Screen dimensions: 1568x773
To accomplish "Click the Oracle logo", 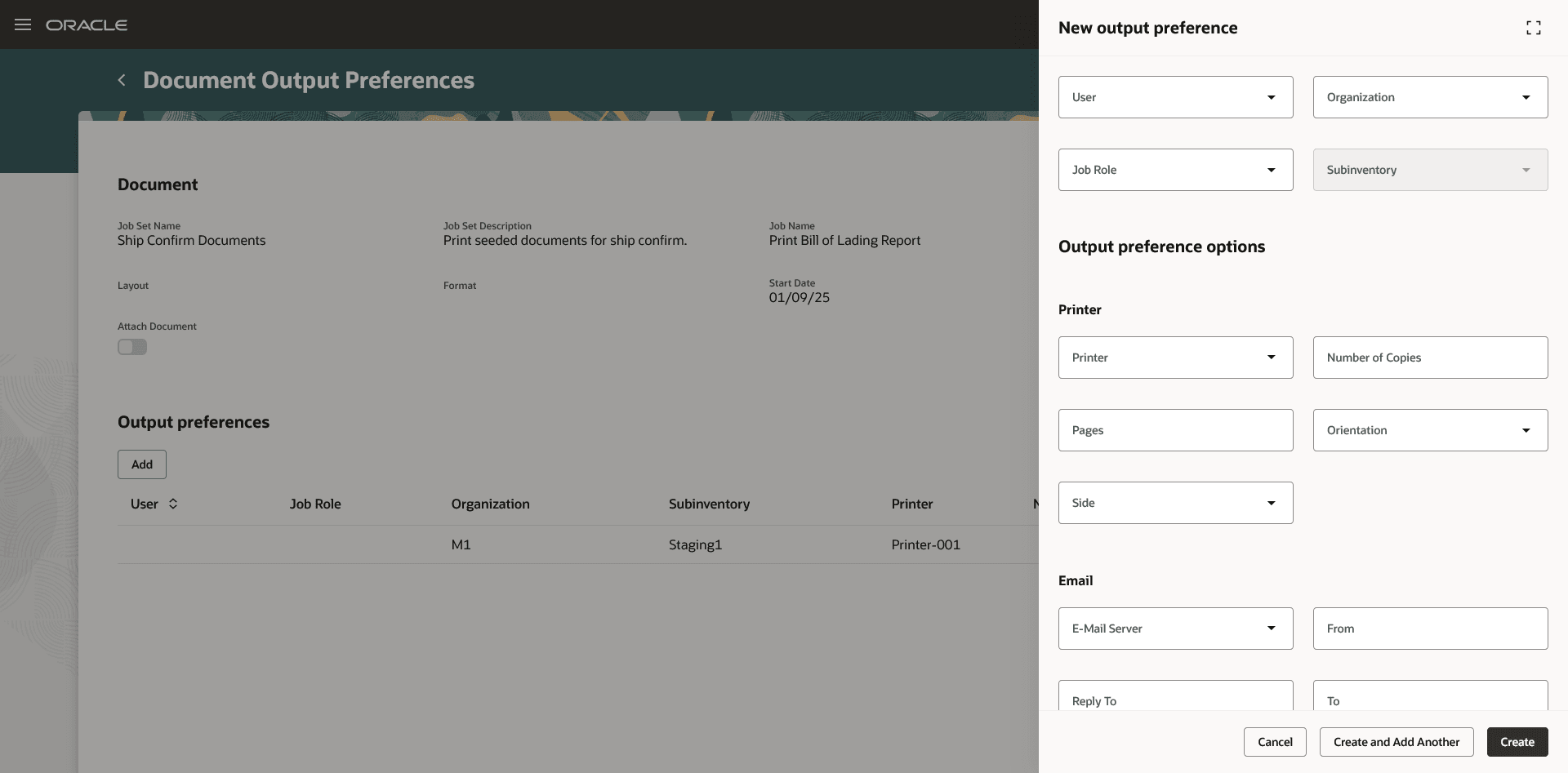I will (x=87, y=24).
